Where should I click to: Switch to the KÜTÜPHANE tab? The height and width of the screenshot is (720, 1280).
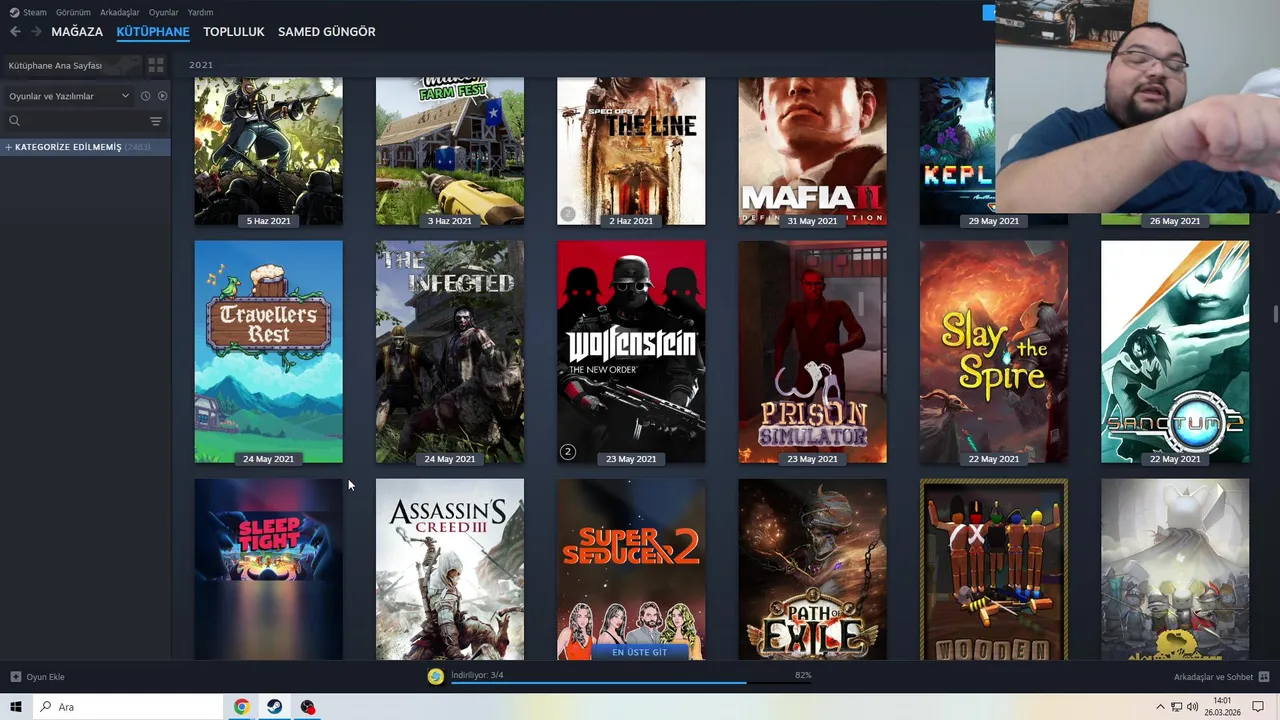(x=153, y=32)
